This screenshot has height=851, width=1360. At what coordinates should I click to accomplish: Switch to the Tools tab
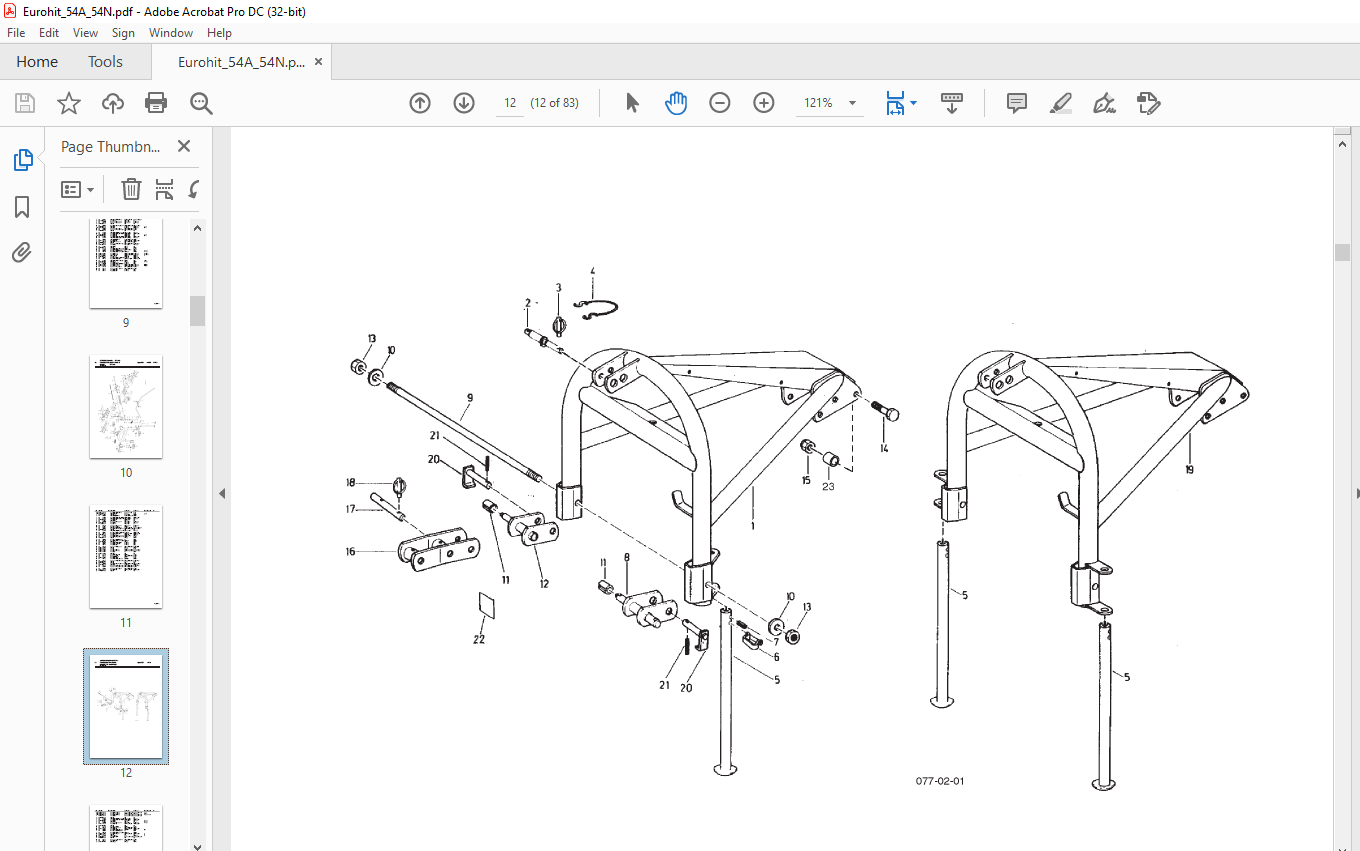(x=105, y=62)
